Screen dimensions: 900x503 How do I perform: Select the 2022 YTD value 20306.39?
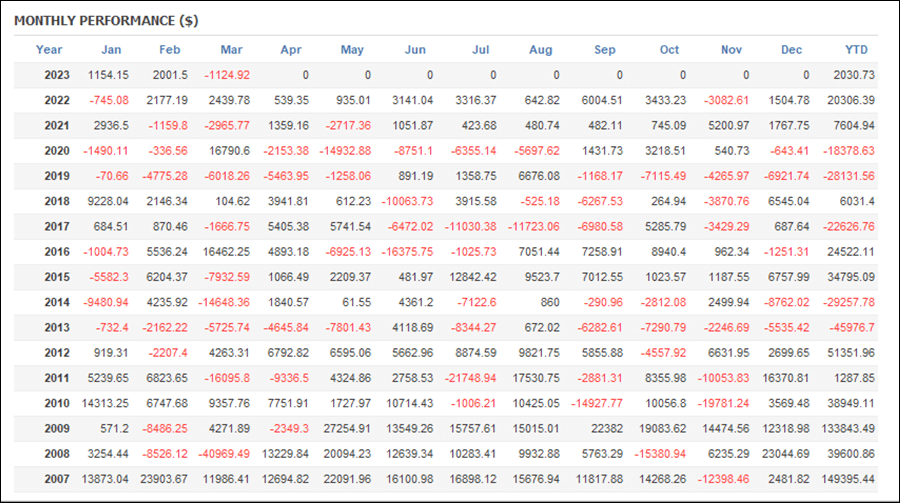[x=851, y=100]
